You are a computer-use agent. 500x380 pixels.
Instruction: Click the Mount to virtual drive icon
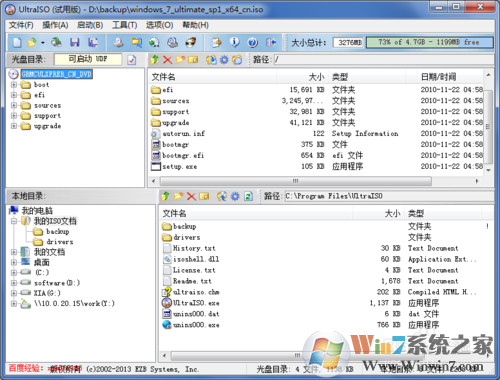(172, 42)
